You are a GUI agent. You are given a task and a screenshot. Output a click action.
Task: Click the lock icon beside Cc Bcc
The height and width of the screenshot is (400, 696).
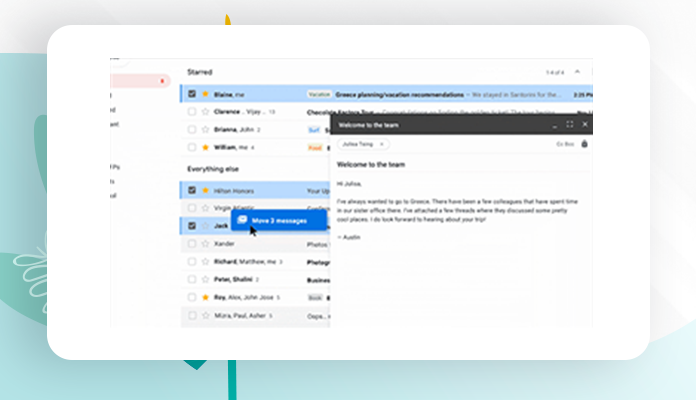585,144
